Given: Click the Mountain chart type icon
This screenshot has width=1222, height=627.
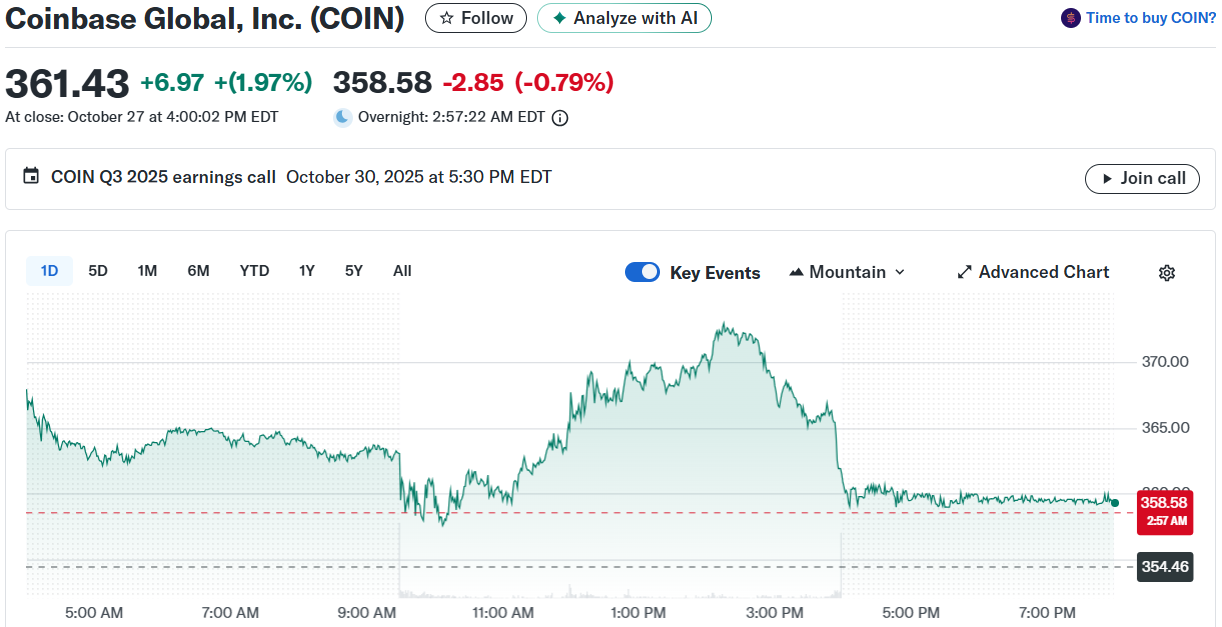Looking at the screenshot, I should 797,272.
